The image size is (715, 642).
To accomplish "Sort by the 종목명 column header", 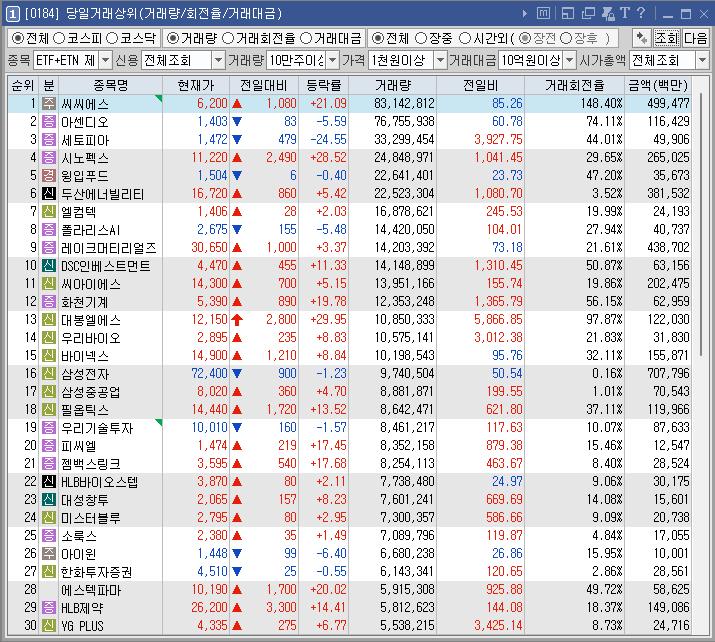I will pyautogui.click(x=110, y=85).
